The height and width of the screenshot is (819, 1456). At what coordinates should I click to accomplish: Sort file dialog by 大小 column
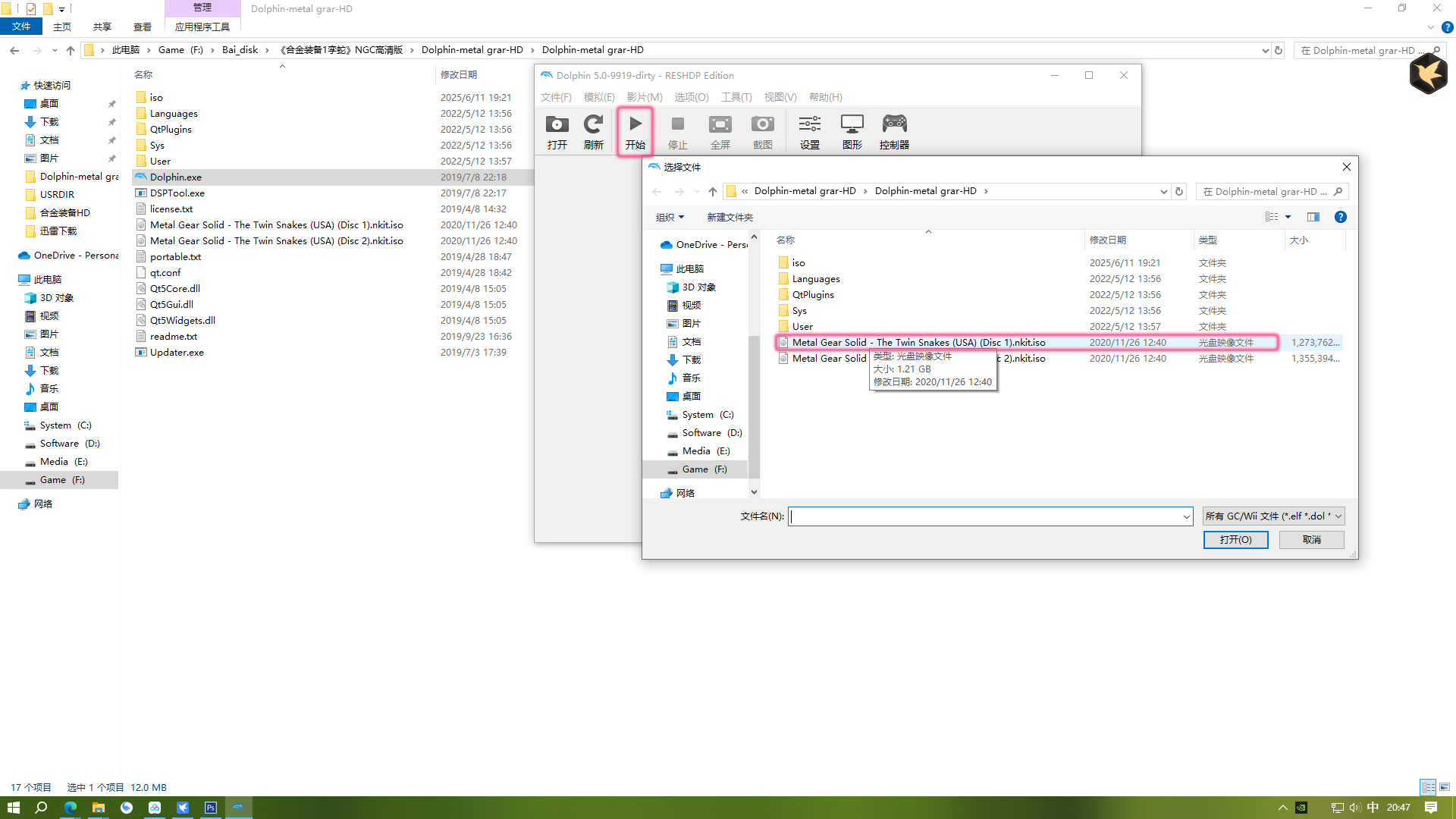click(x=1298, y=240)
